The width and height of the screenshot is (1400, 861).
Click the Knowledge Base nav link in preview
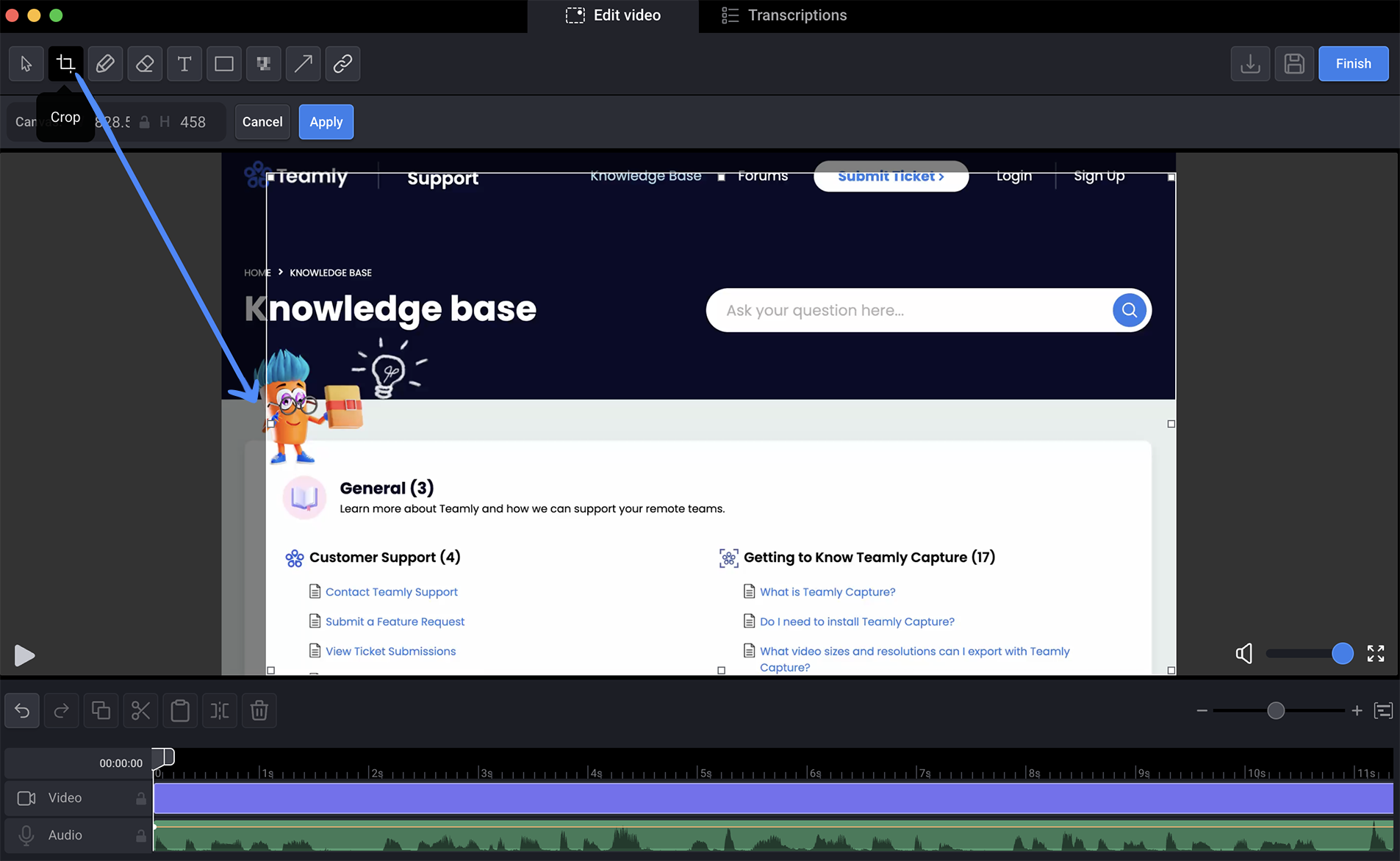pyautogui.click(x=645, y=176)
